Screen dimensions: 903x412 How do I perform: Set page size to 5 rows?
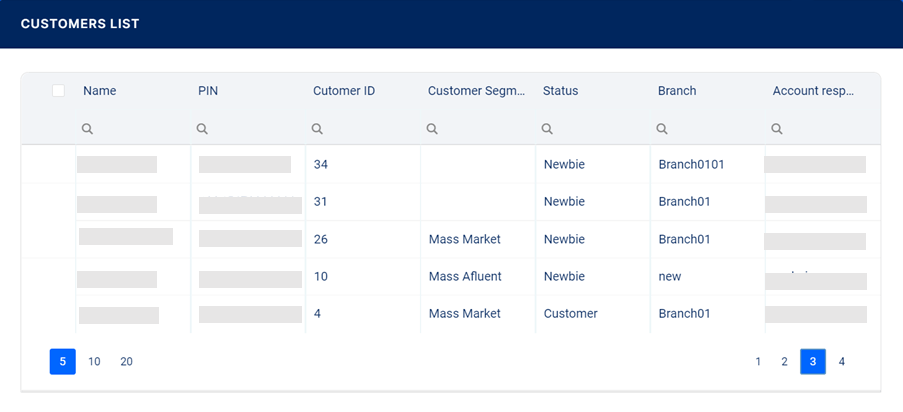62,362
